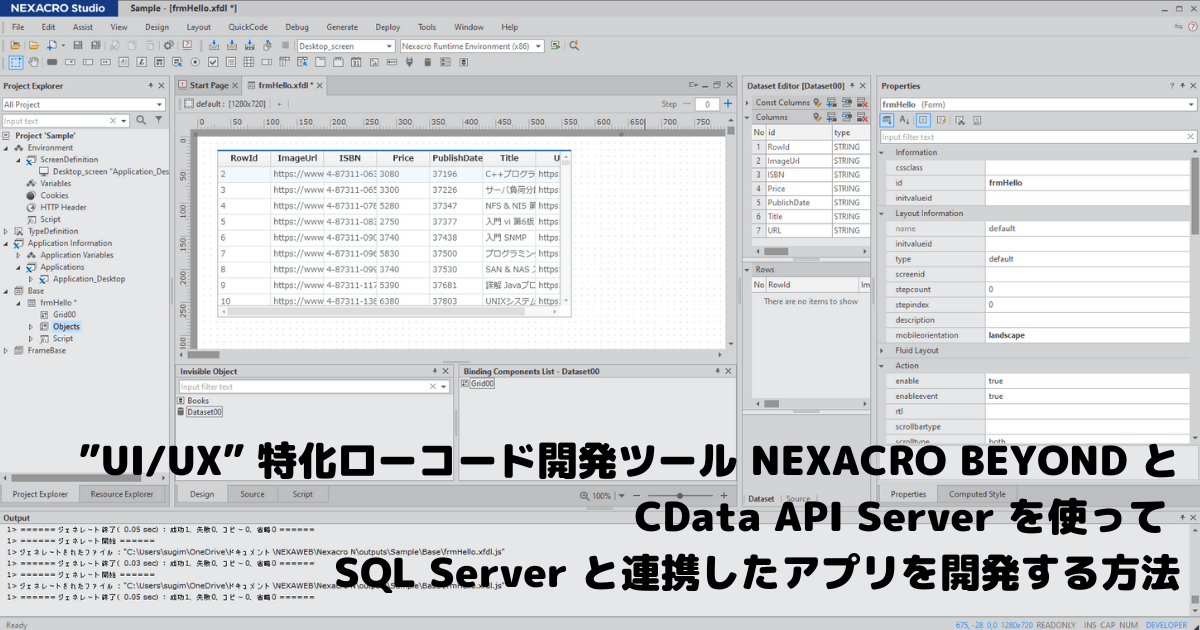Viewport: 1200px width, 630px height.
Task: Toggle pin on Invisible Object panel
Action: [x=433, y=371]
